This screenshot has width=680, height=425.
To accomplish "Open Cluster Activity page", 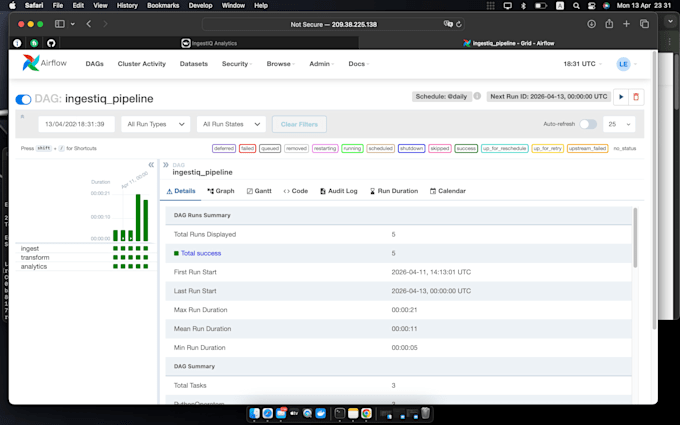I will (142, 64).
